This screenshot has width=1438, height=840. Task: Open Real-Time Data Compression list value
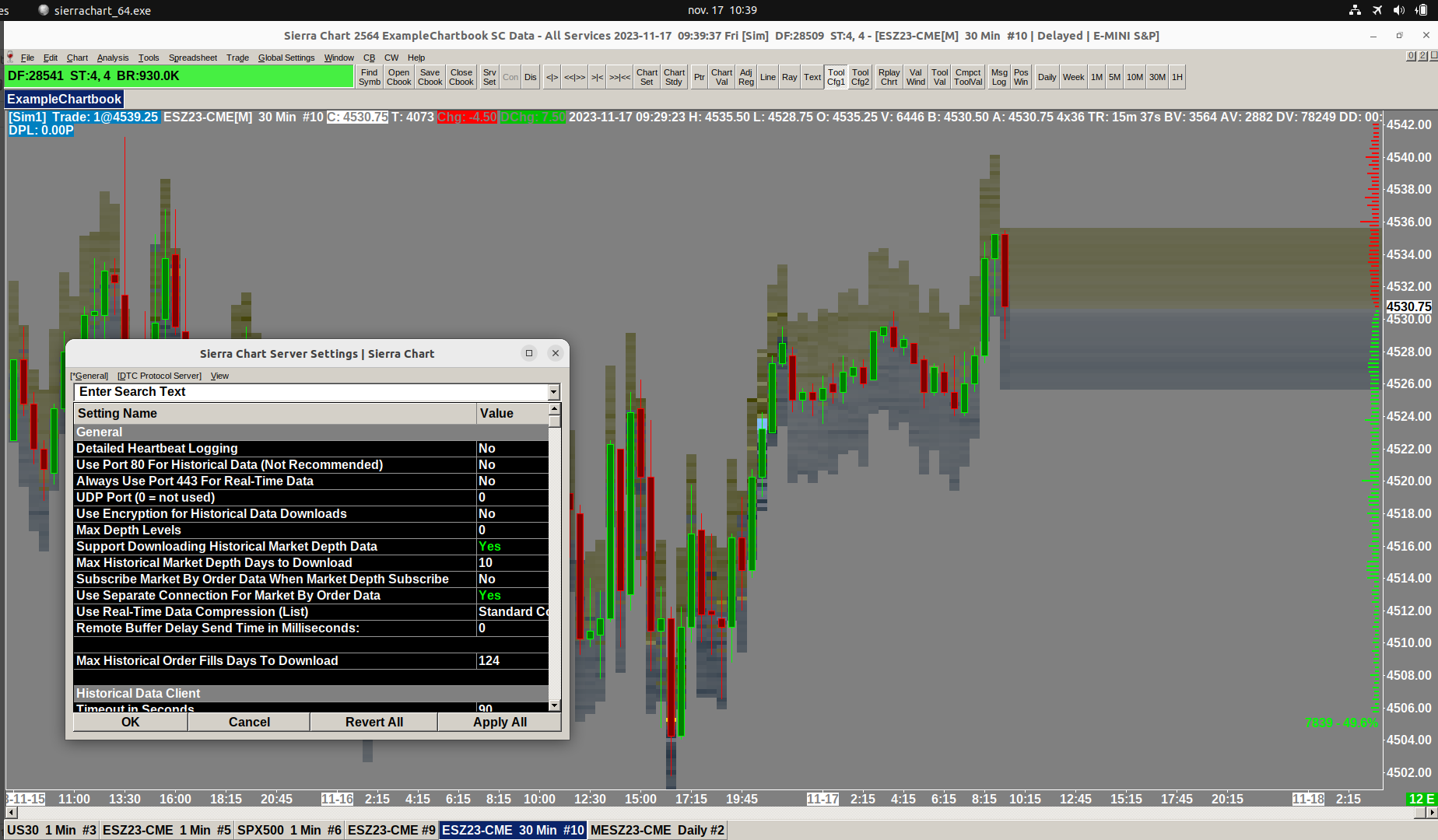coord(513,612)
